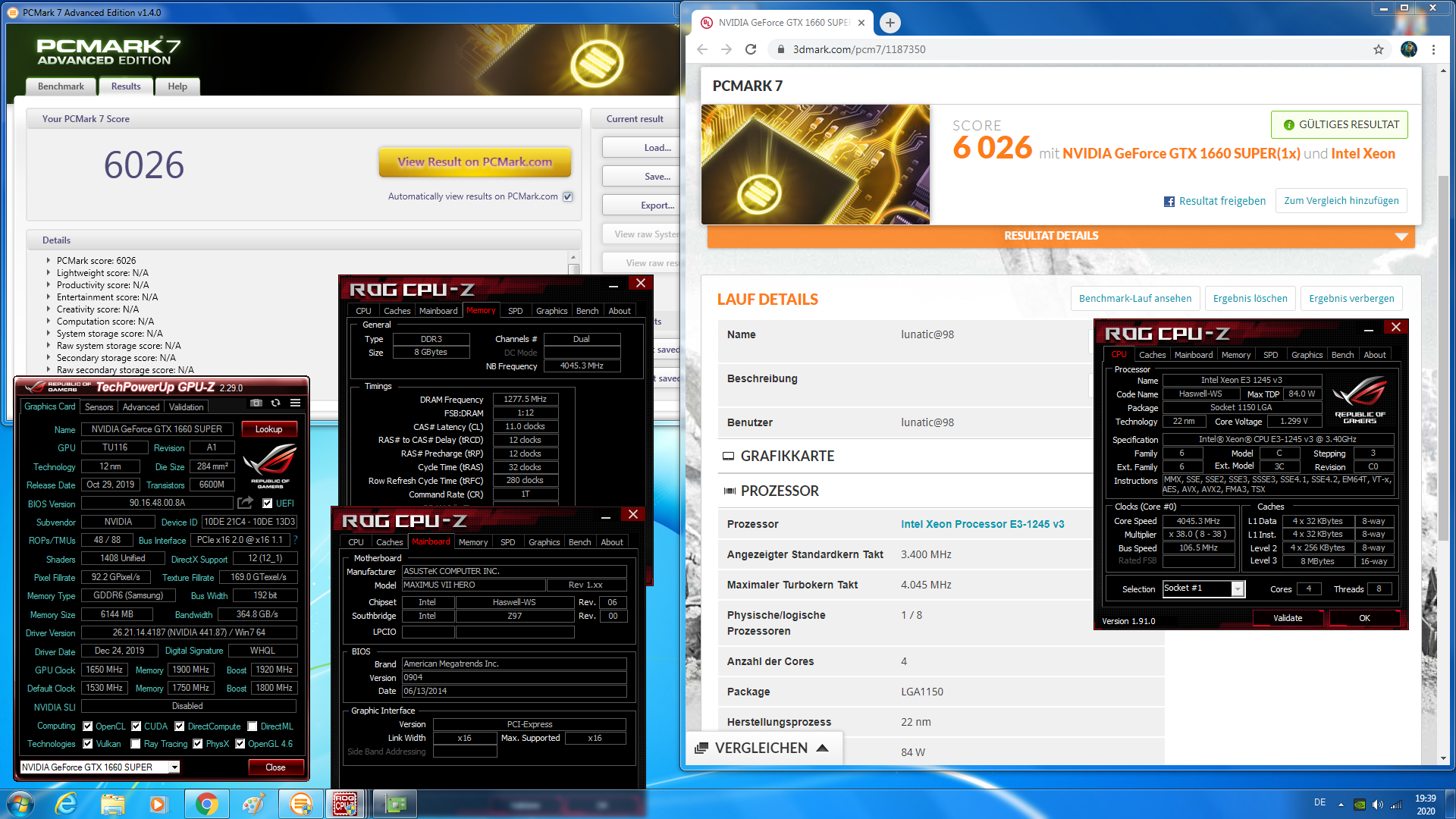Viewport: 1456px width, 819px height.
Task: Click Validate in the CPU-Z window
Action: pos(1288,618)
